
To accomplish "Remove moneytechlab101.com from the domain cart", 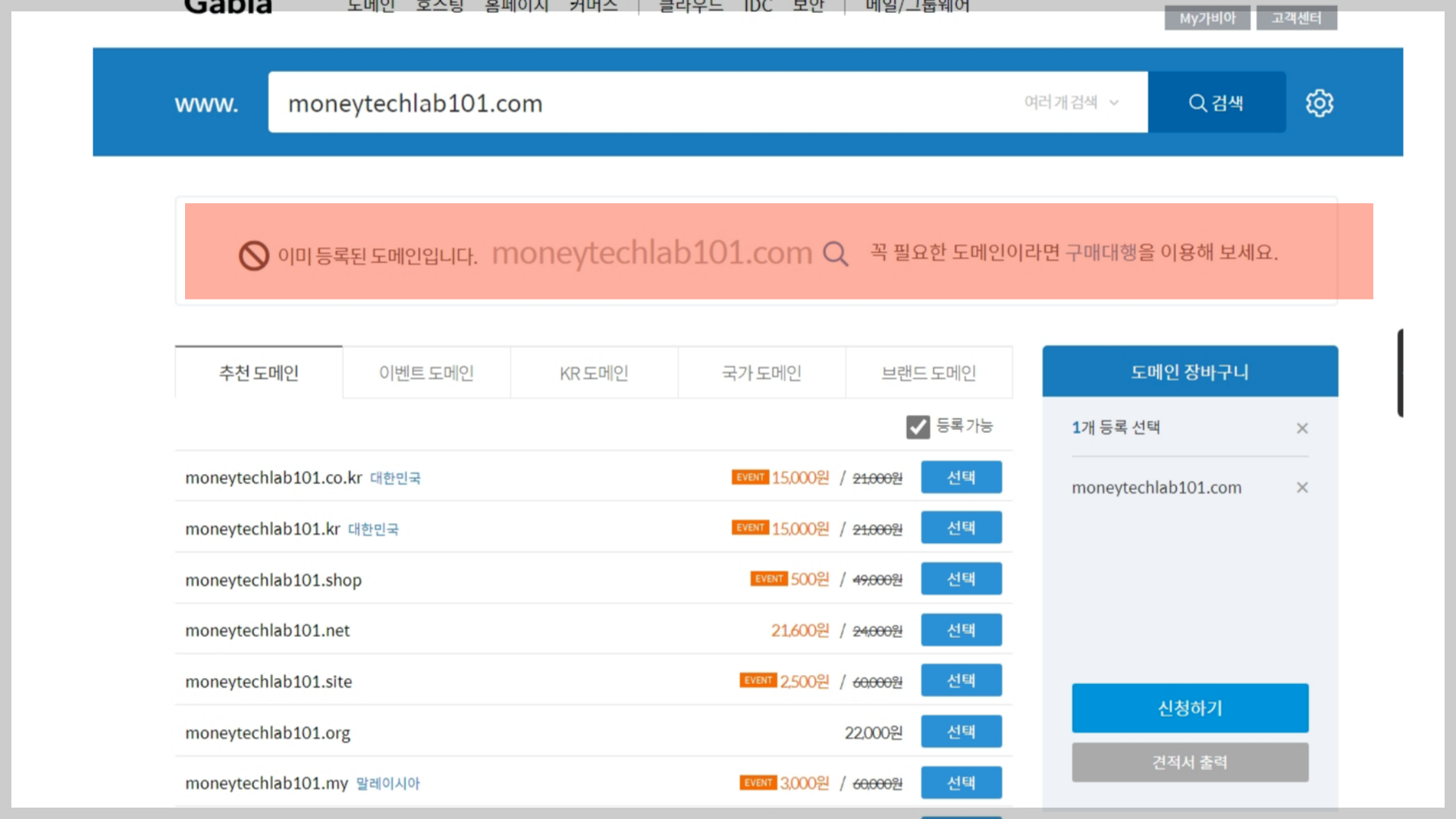I will (1302, 488).
